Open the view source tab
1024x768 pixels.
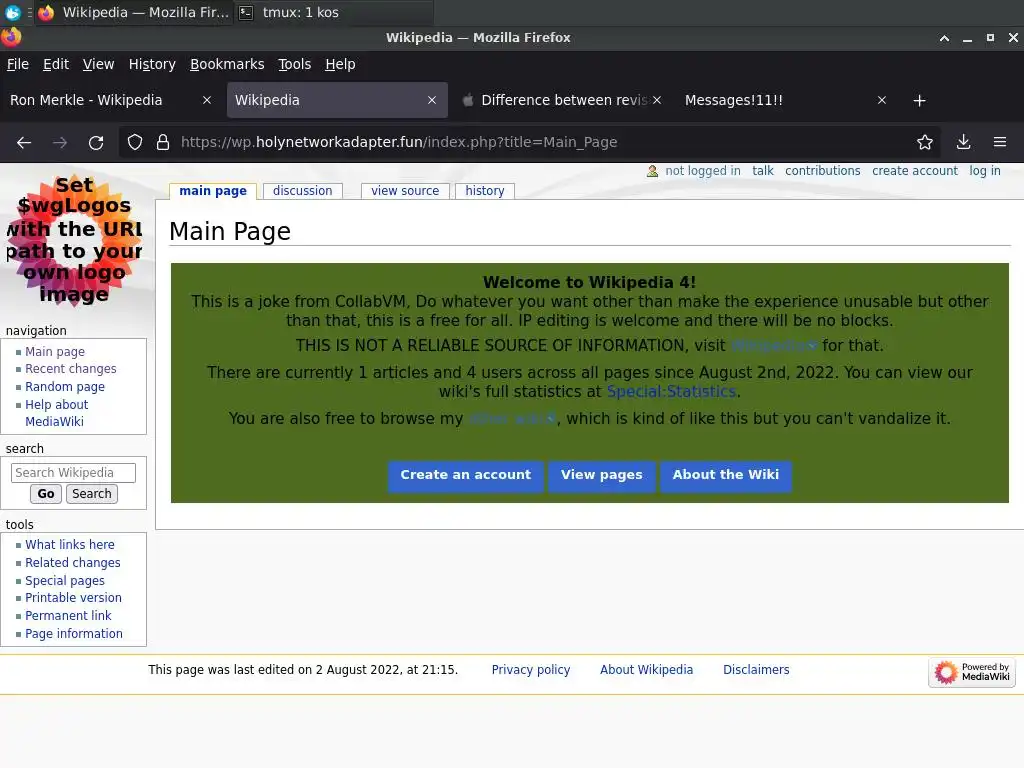[405, 191]
